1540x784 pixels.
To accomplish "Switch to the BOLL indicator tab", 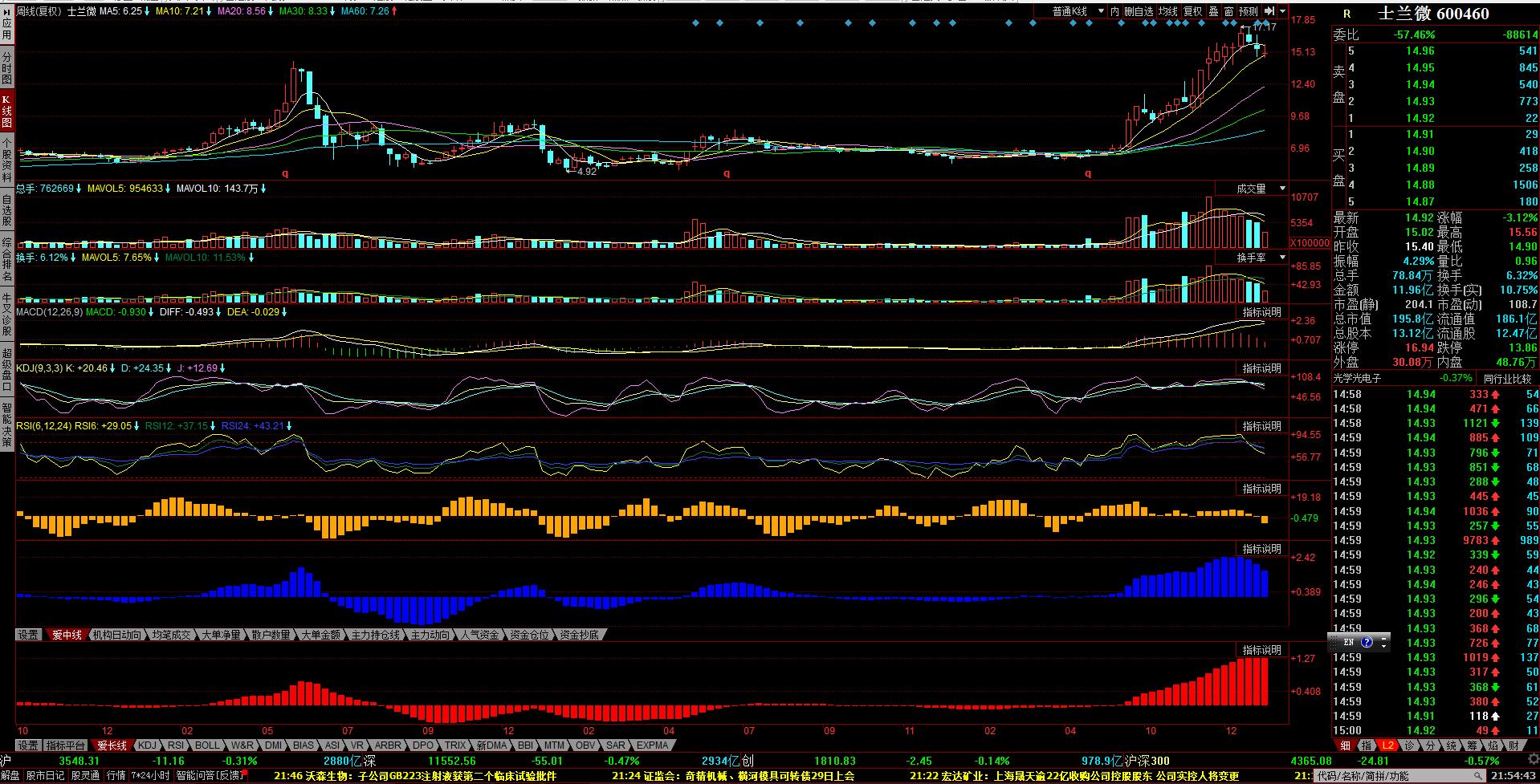I will 206,745.
